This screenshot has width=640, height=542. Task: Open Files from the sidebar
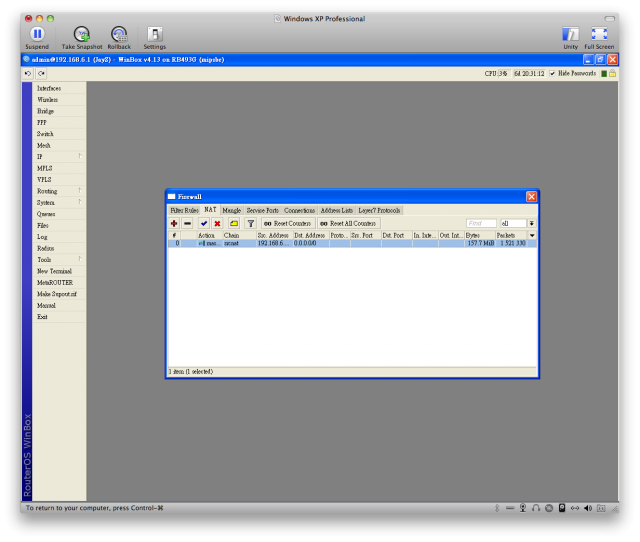(59, 225)
